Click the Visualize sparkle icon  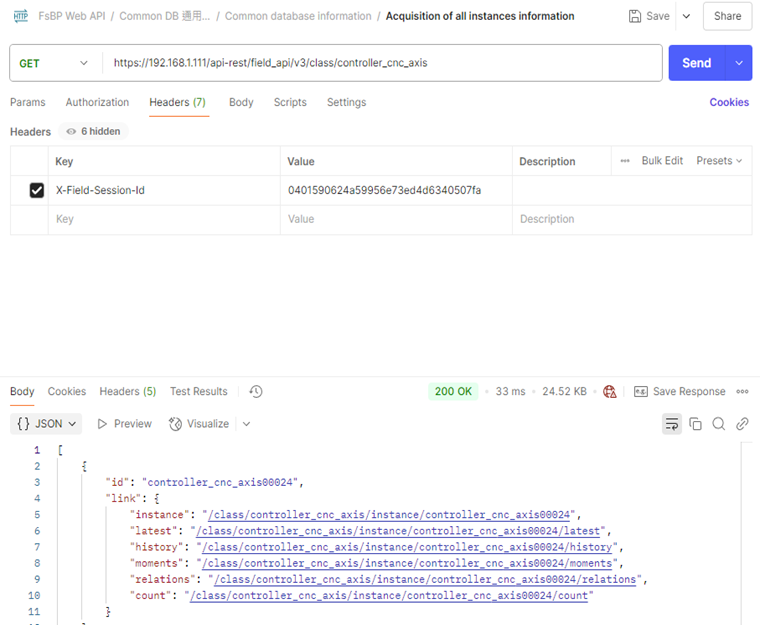(175, 424)
